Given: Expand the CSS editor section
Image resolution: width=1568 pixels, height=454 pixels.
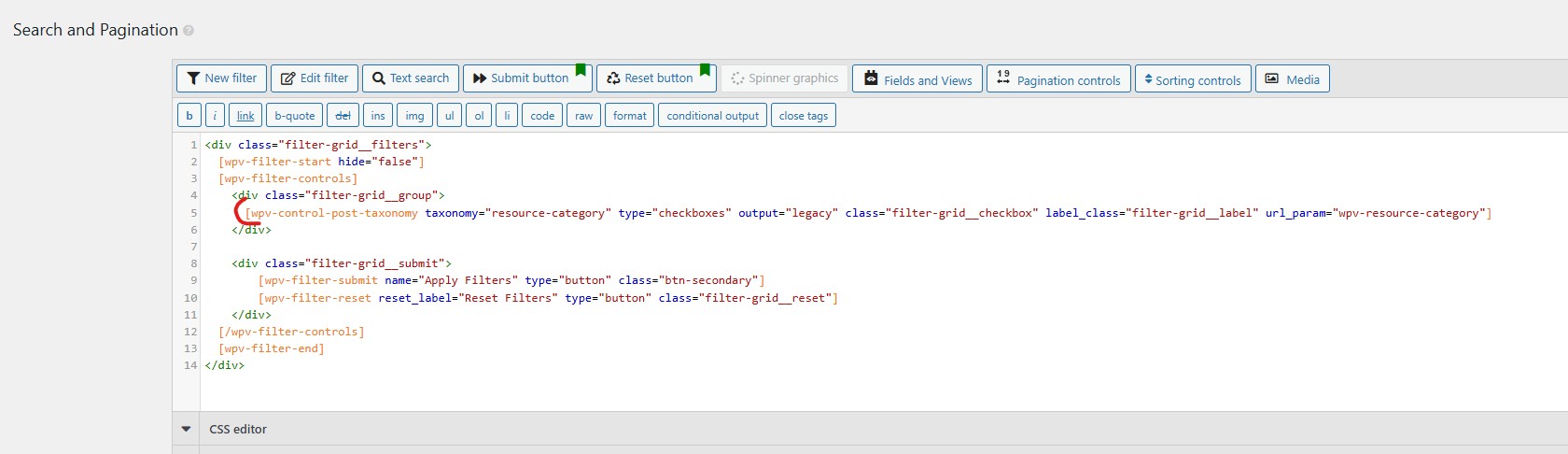Looking at the screenshot, I should point(186,429).
